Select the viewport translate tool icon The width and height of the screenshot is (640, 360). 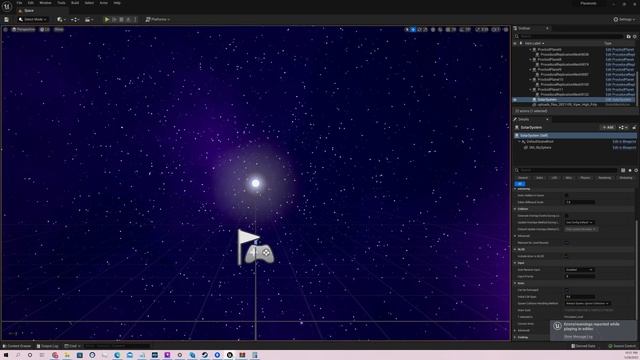413,29
